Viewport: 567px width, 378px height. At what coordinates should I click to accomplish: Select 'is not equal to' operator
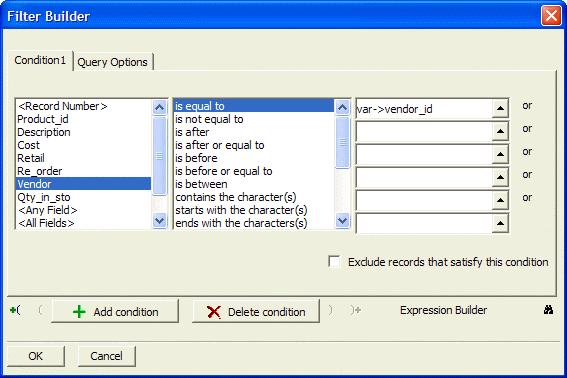pyautogui.click(x=254, y=119)
